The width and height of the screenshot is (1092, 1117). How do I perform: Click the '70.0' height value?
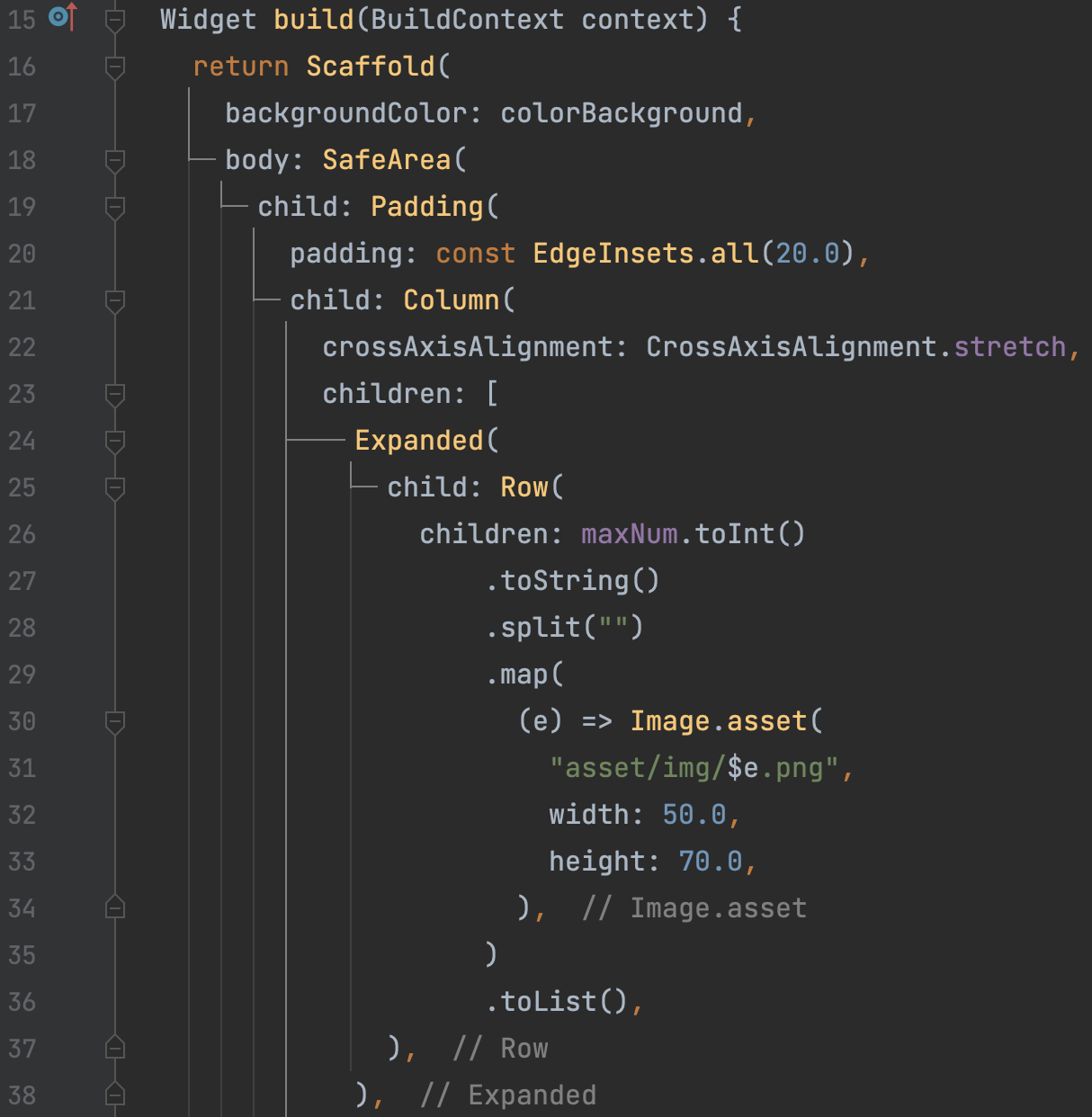(x=711, y=862)
